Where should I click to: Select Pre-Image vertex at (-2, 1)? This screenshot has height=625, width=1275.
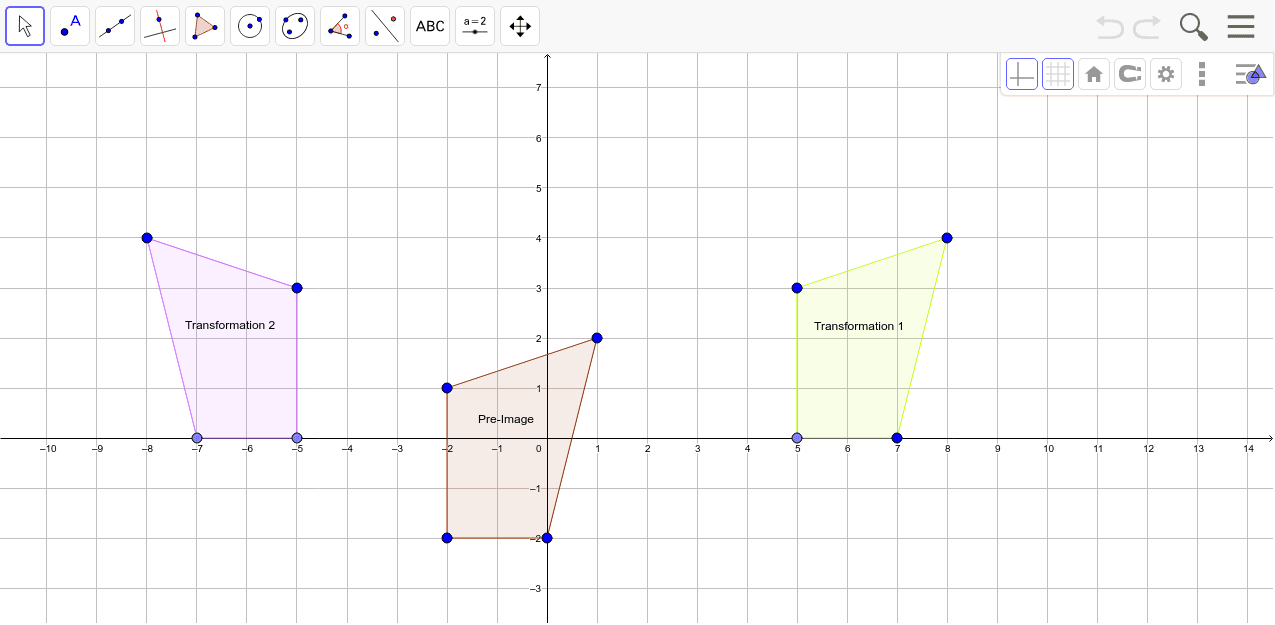coord(447,388)
